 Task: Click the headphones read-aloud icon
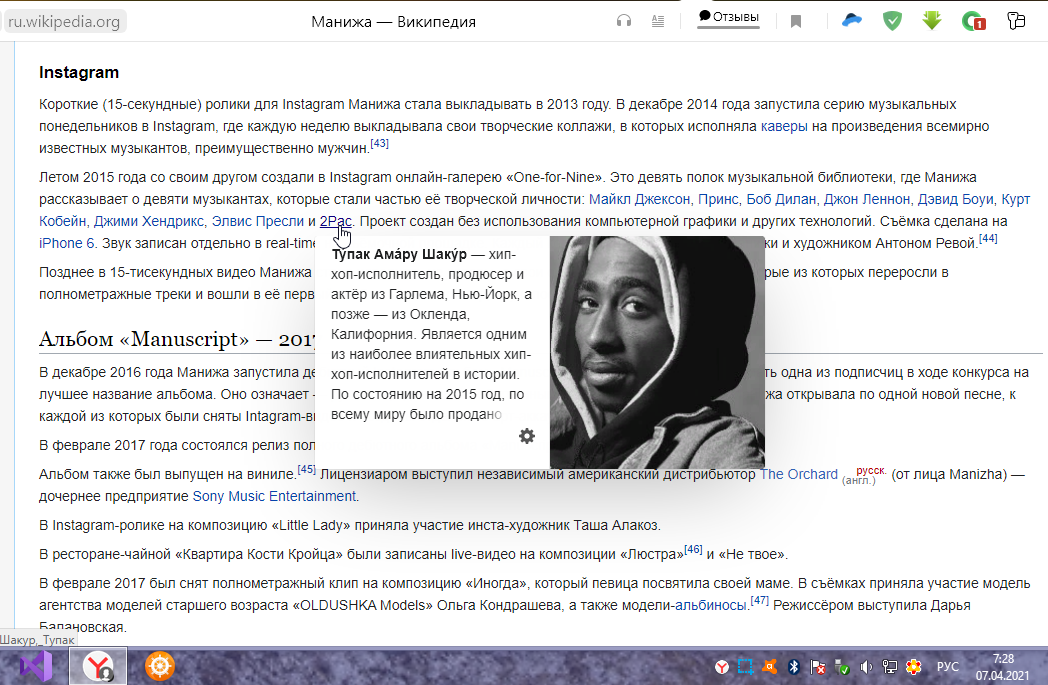click(624, 21)
